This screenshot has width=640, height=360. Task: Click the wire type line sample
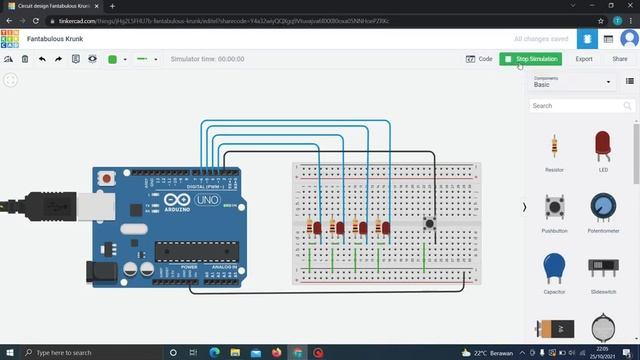click(x=142, y=59)
